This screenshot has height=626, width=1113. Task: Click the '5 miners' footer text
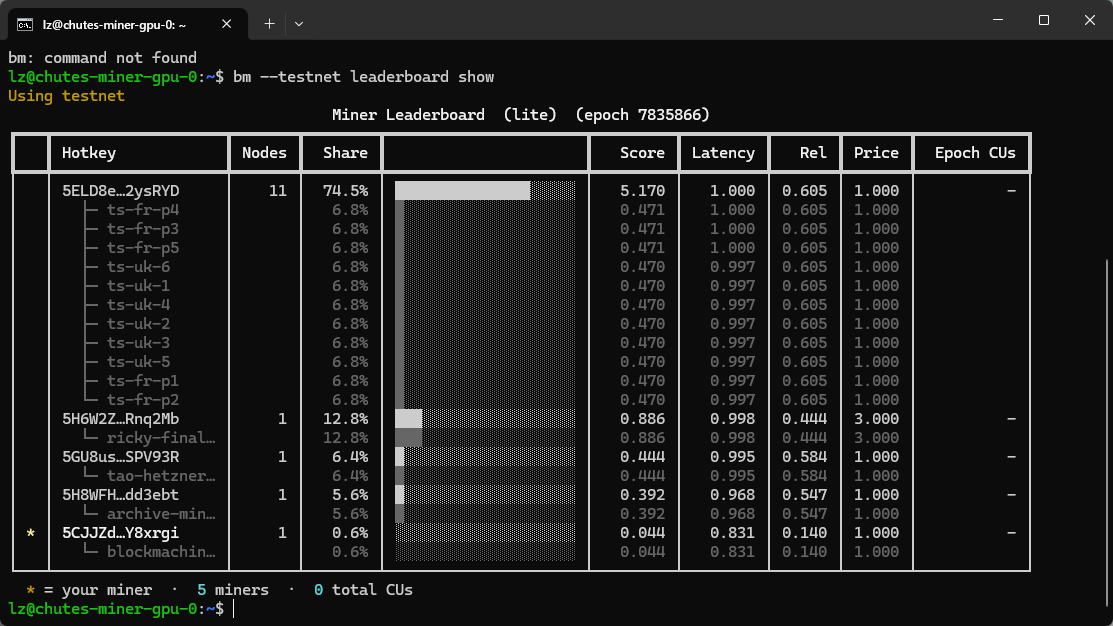pos(233,590)
